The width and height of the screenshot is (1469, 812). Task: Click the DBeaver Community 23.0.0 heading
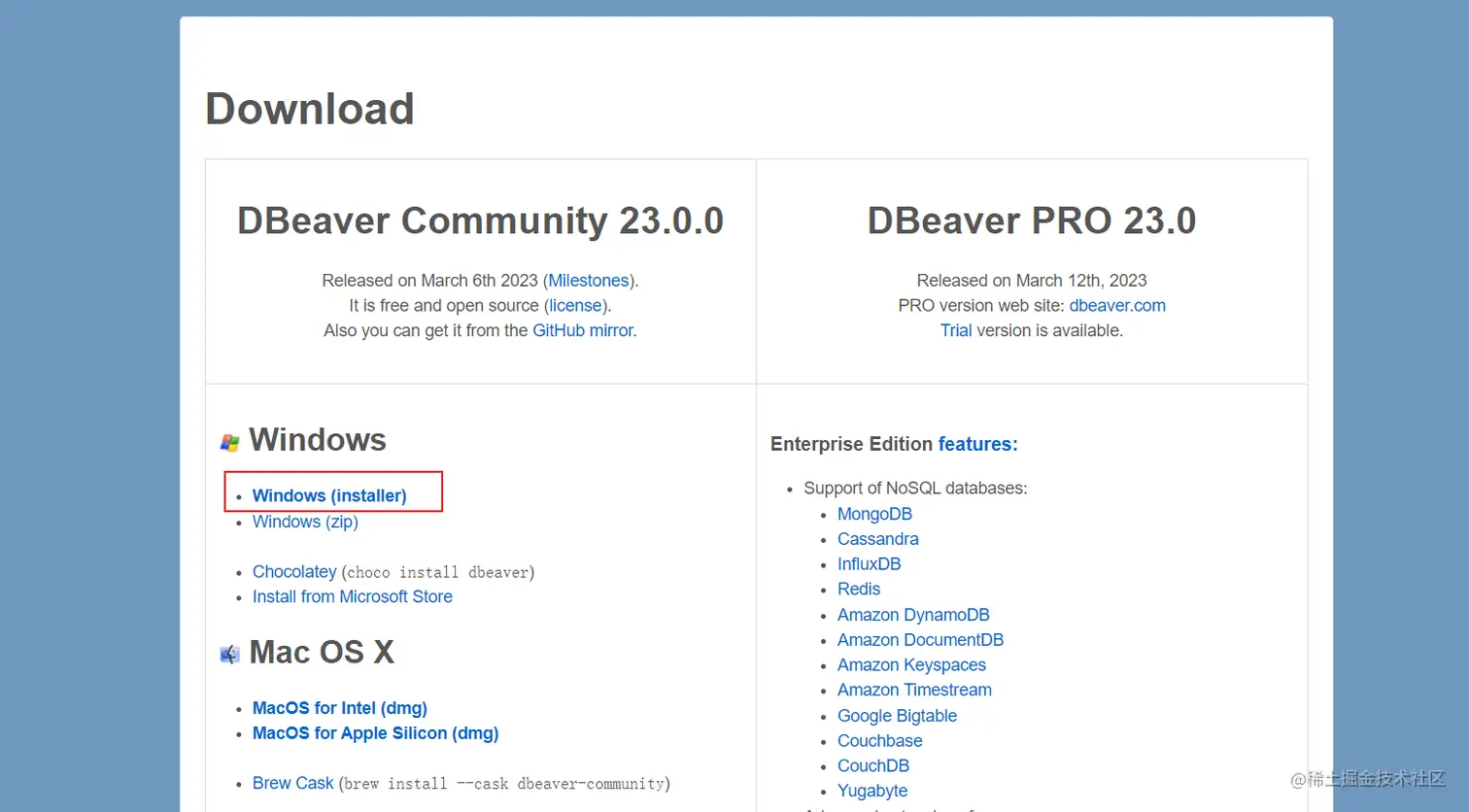[481, 221]
